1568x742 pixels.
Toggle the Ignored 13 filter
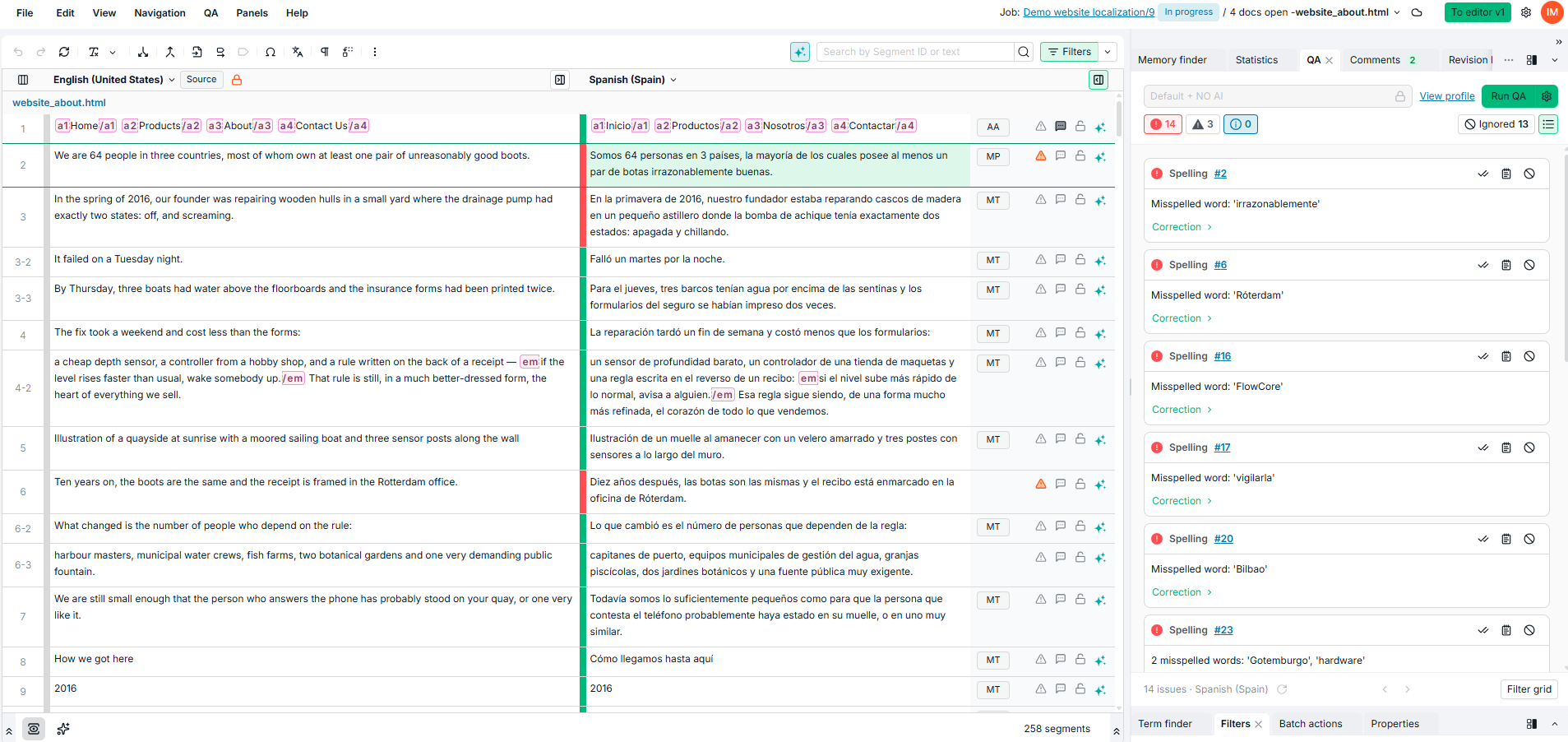coord(1496,124)
